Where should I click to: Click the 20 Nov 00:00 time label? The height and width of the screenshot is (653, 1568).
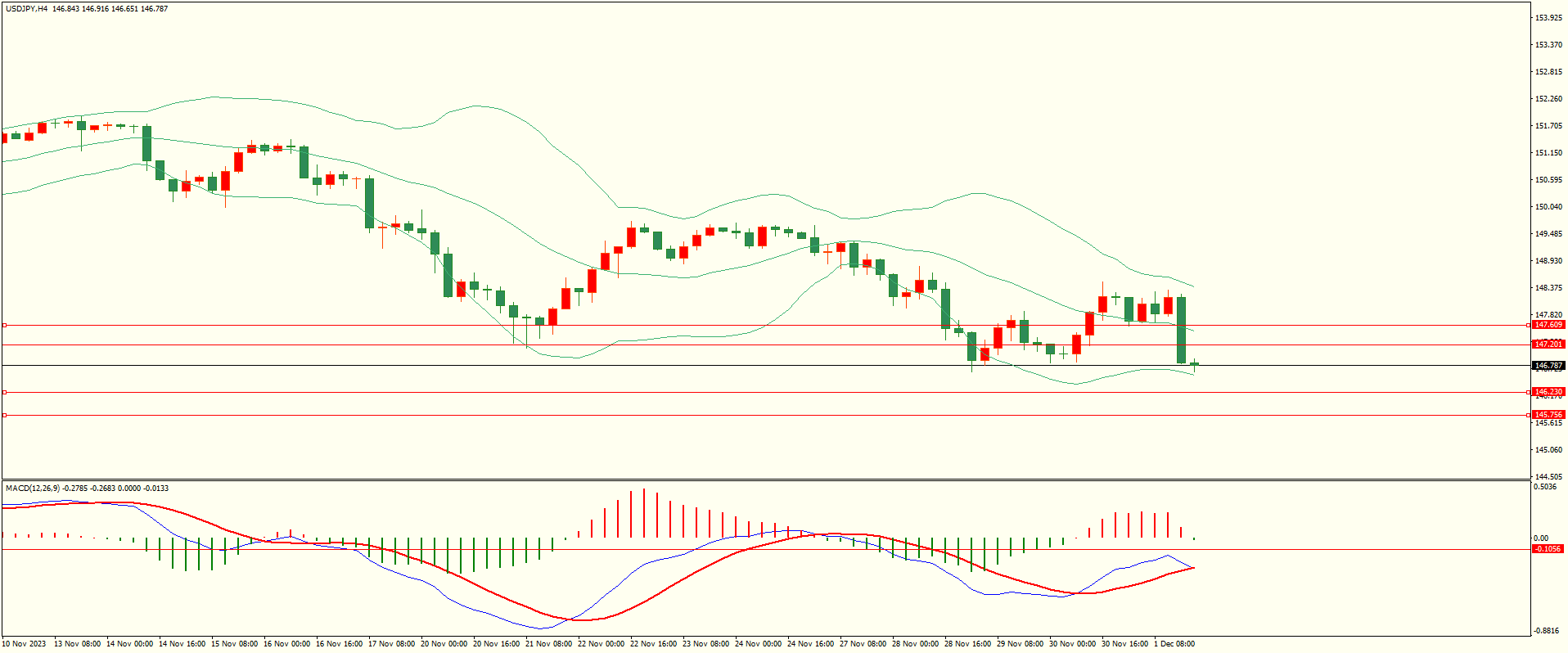(444, 644)
